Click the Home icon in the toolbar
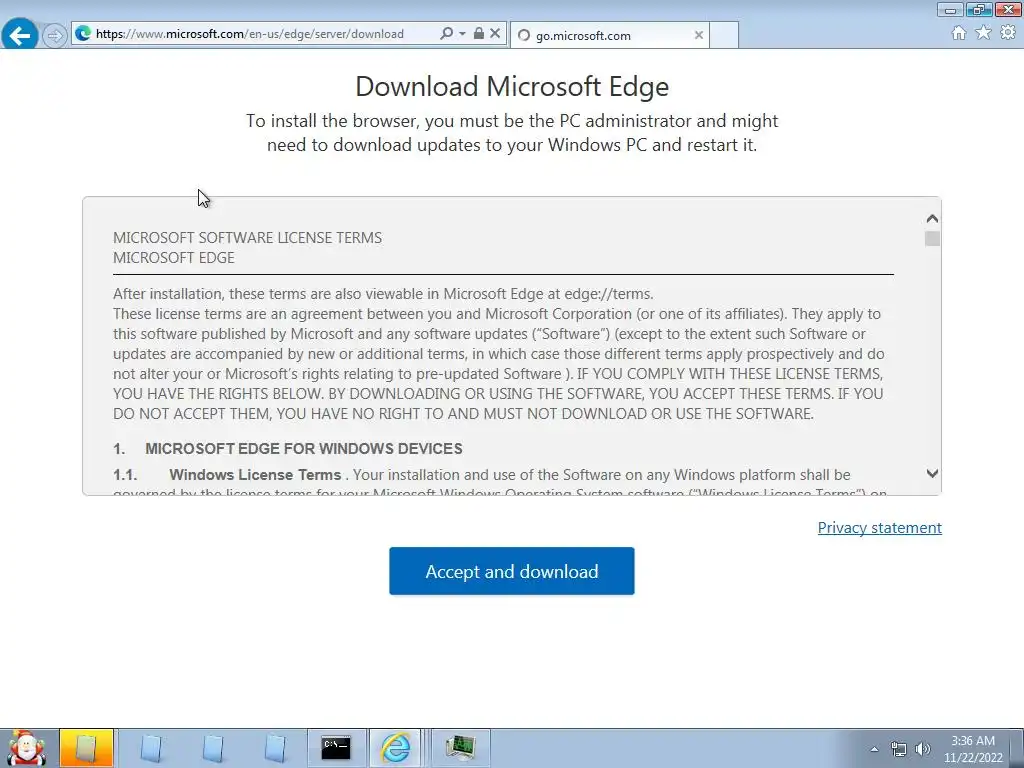This screenshot has width=1024, height=768. (959, 33)
